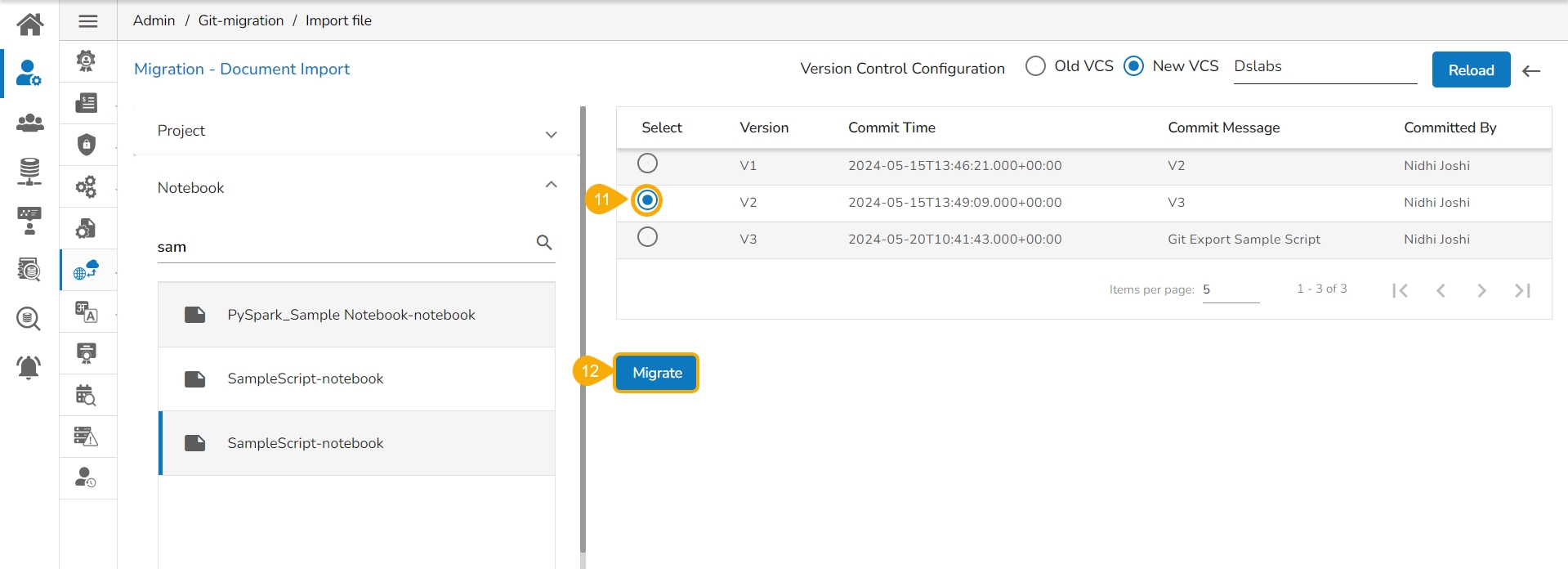1568x569 pixels.
Task: Click the Migrate button
Action: pos(657,373)
